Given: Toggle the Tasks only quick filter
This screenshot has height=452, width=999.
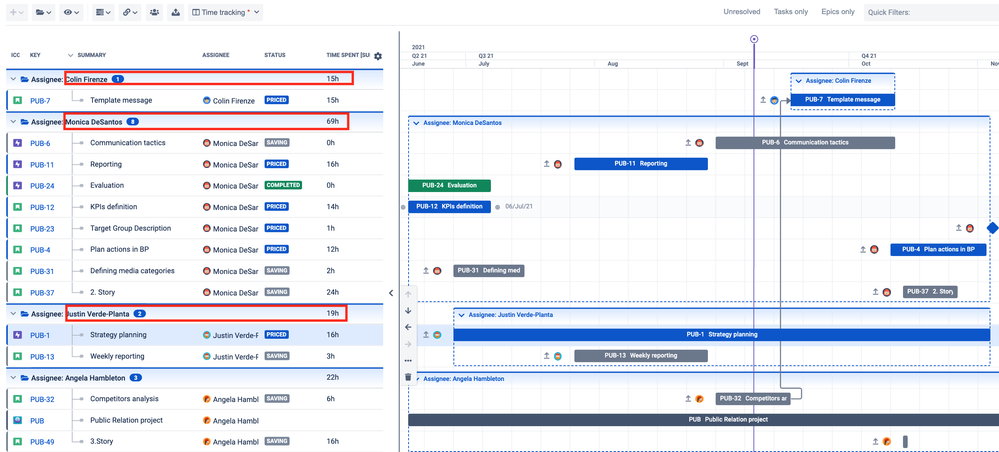Looking at the screenshot, I should 791,12.
